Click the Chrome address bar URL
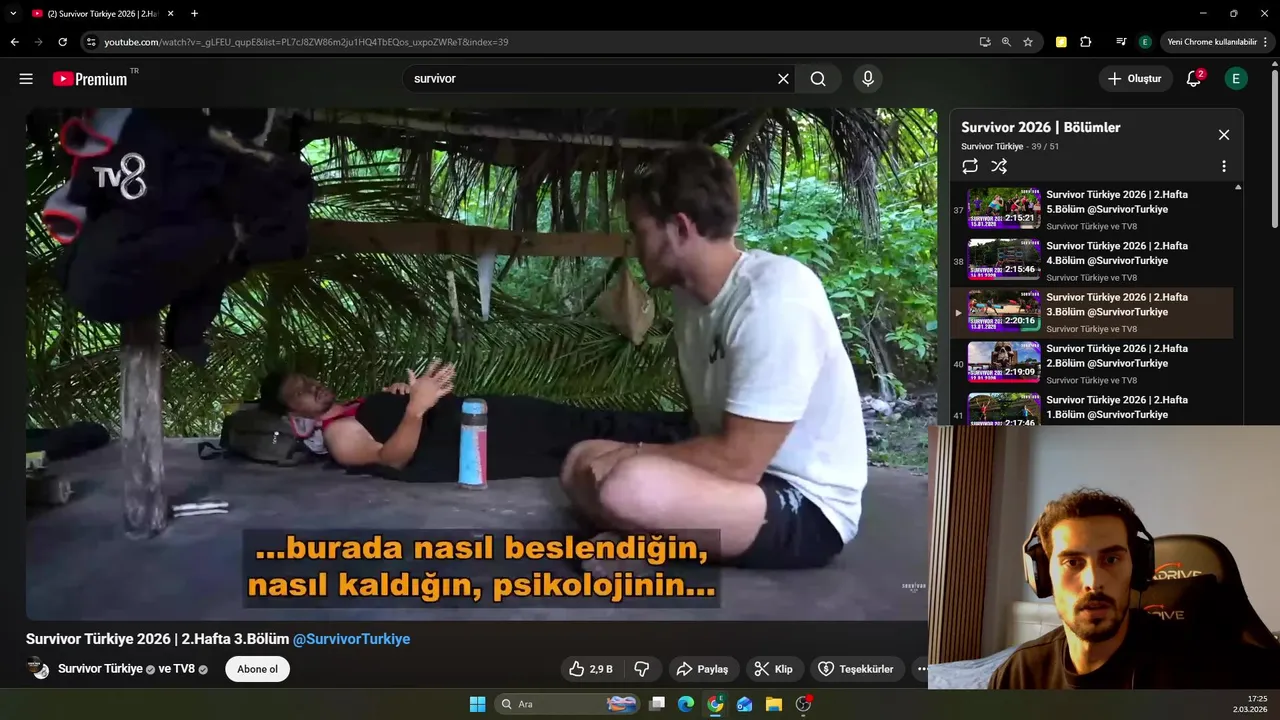This screenshot has width=1280, height=720. click(x=306, y=42)
